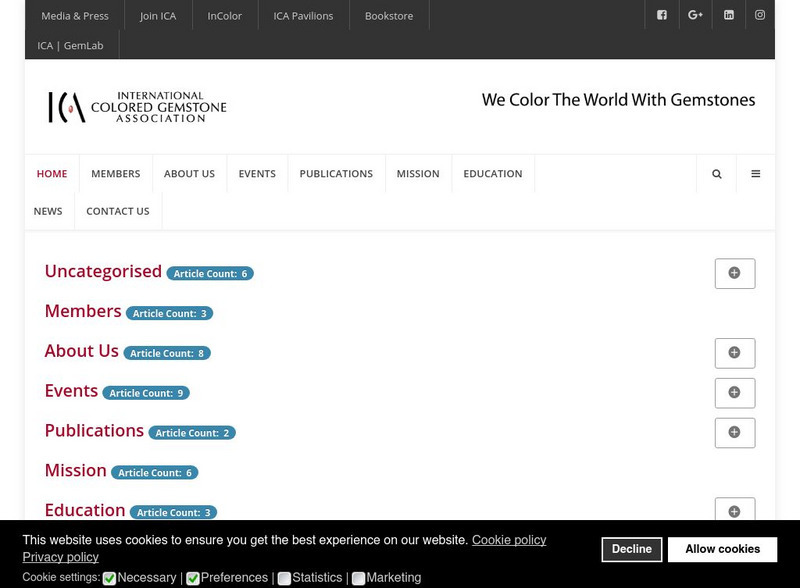Open site search magnifier icon
This screenshot has width=800, height=588.
point(716,174)
